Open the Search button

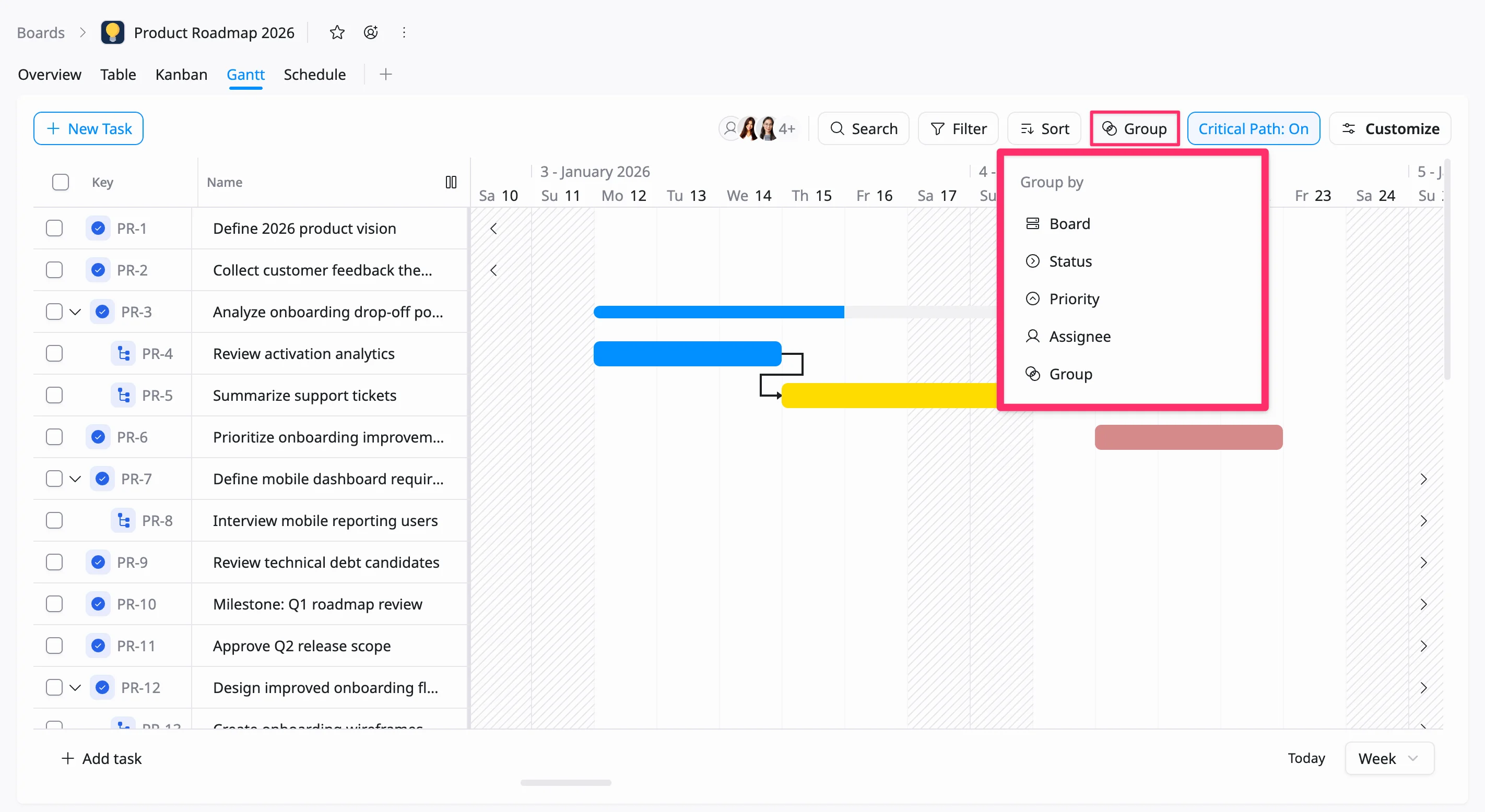point(863,128)
